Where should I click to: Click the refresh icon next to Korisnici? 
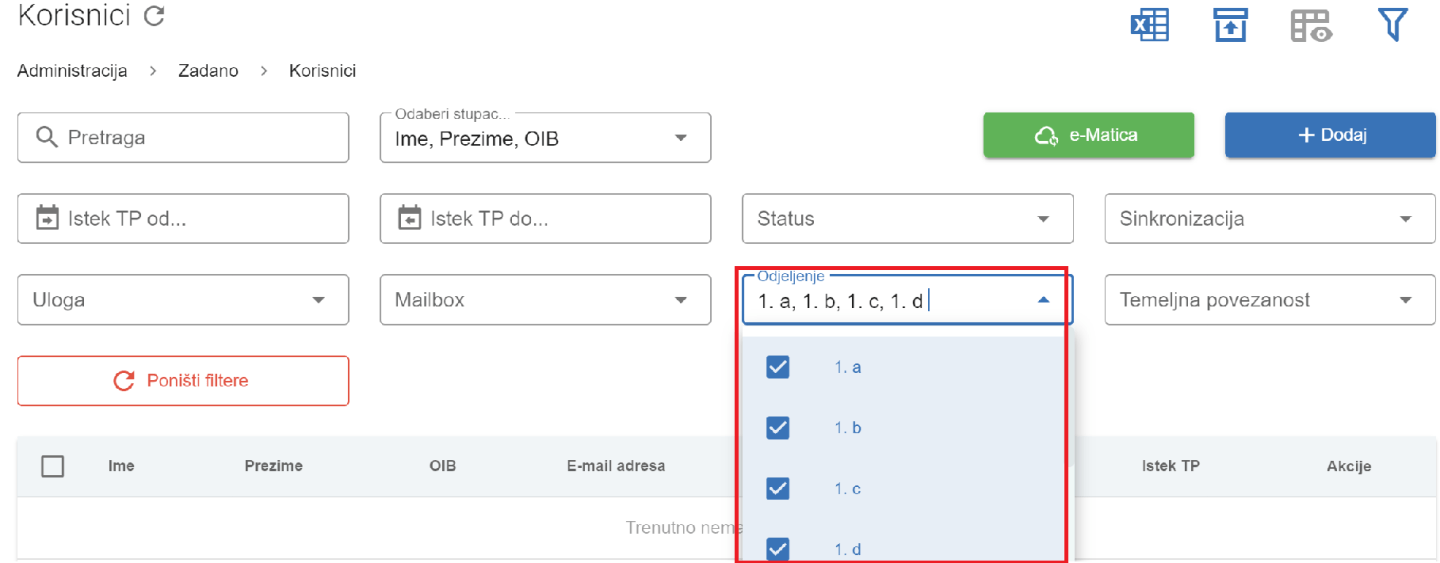click(154, 16)
